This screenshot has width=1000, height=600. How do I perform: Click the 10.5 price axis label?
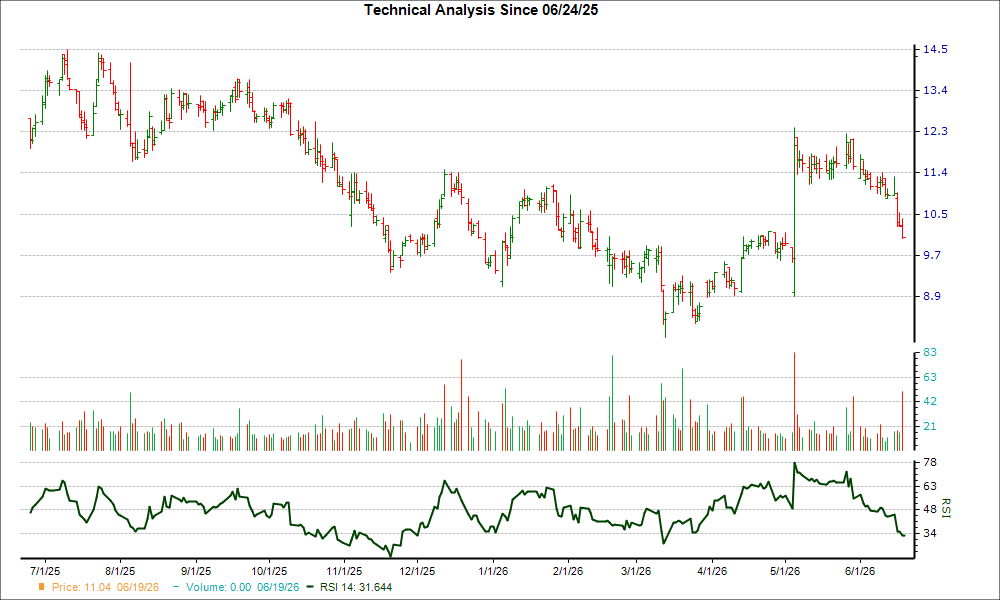click(x=935, y=214)
